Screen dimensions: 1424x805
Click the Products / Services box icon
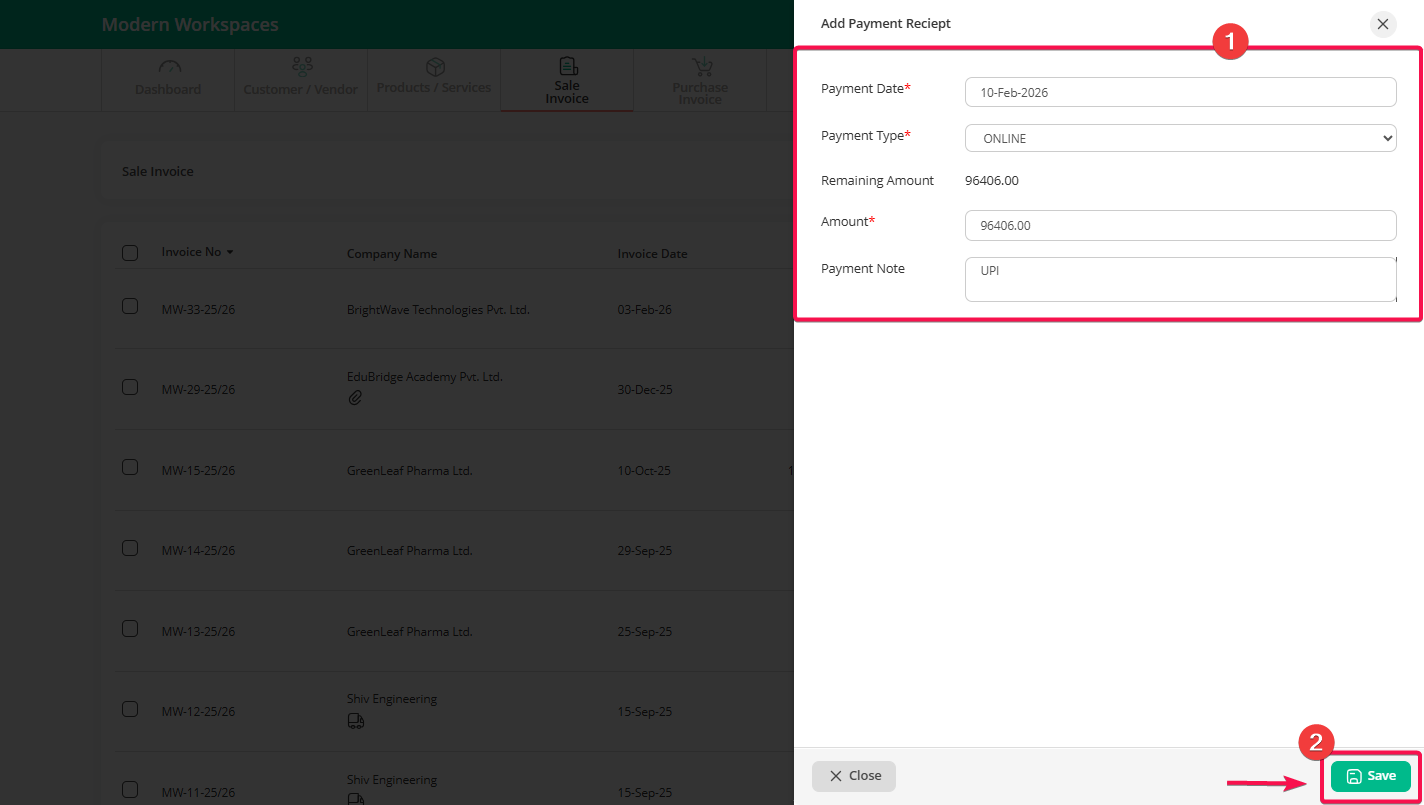coord(434,67)
